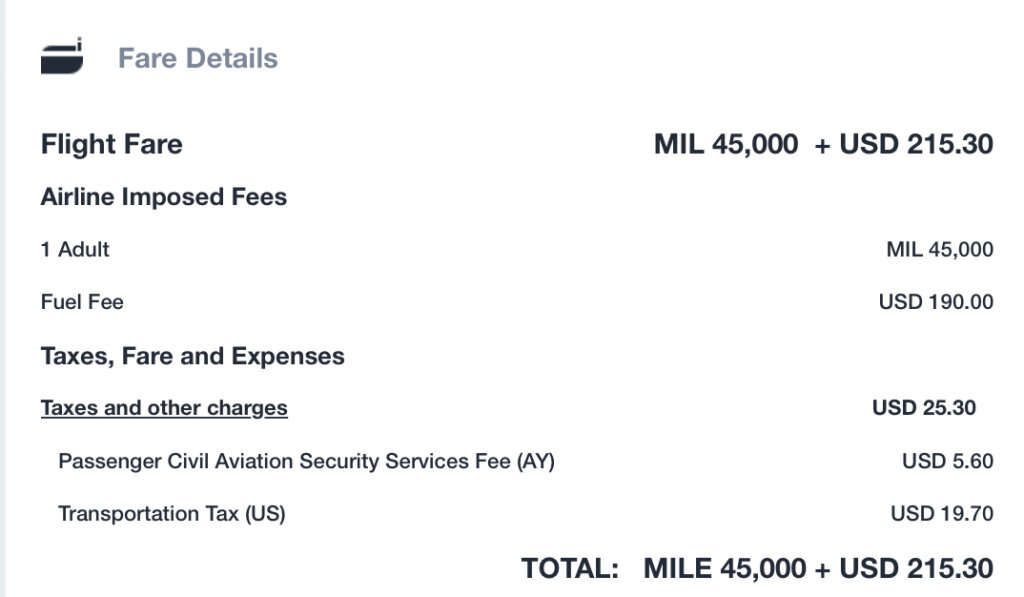
Task: Click the USD 25.30 taxes subtotal
Action: [x=923, y=408]
